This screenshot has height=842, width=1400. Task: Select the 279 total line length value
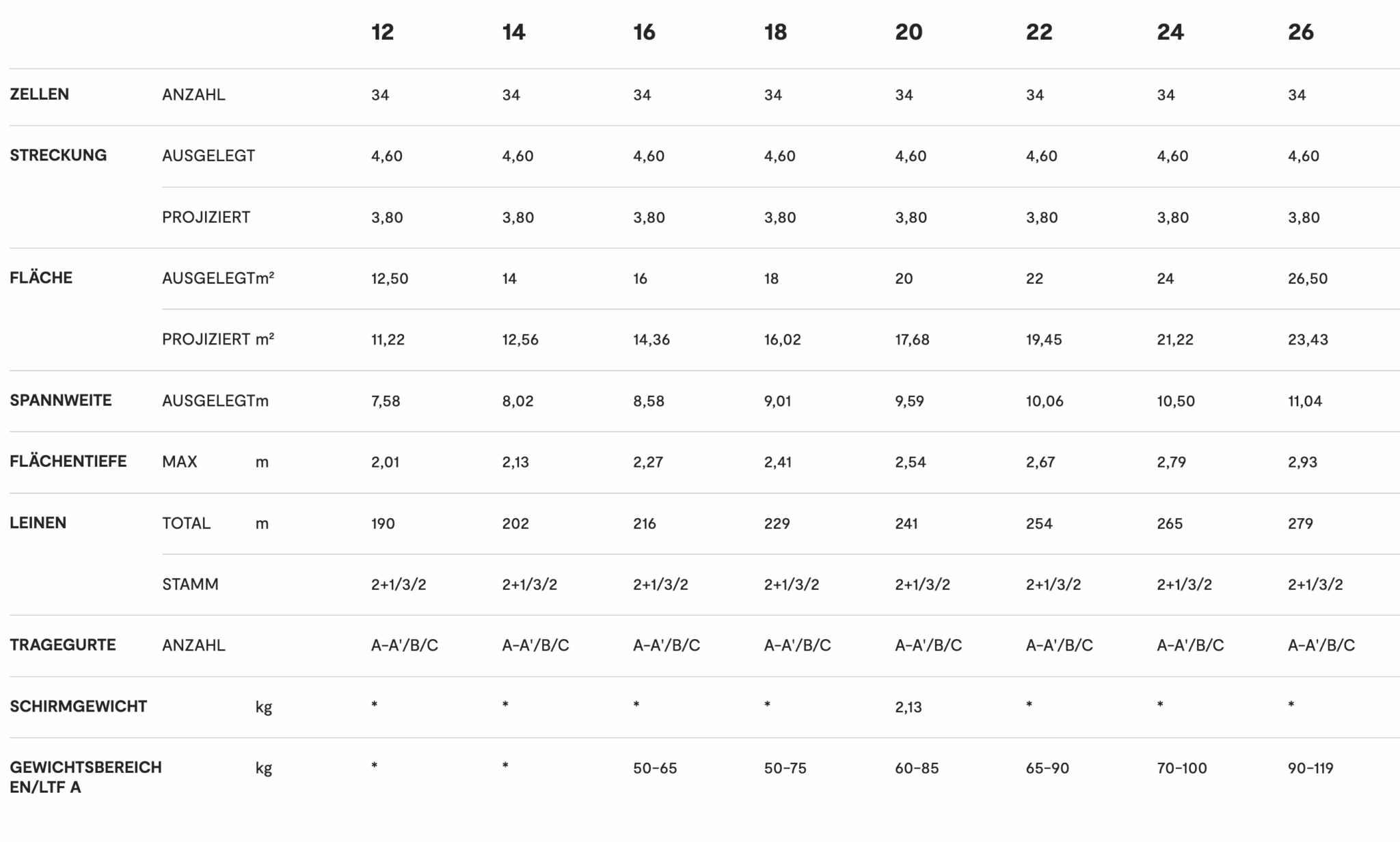coord(1300,524)
